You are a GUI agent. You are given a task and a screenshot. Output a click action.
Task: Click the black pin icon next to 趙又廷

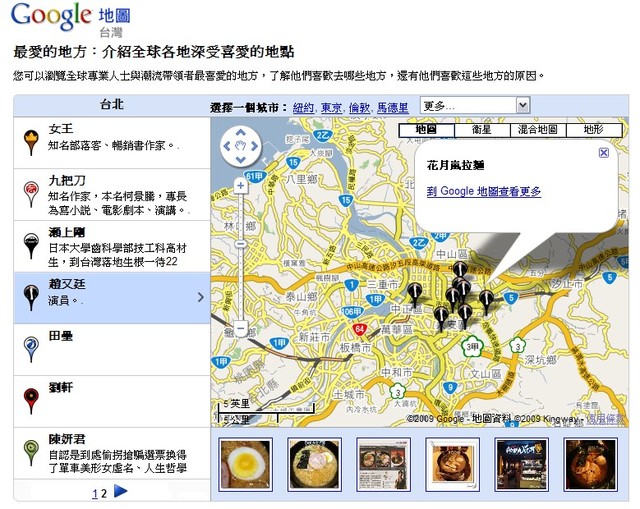point(31,298)
